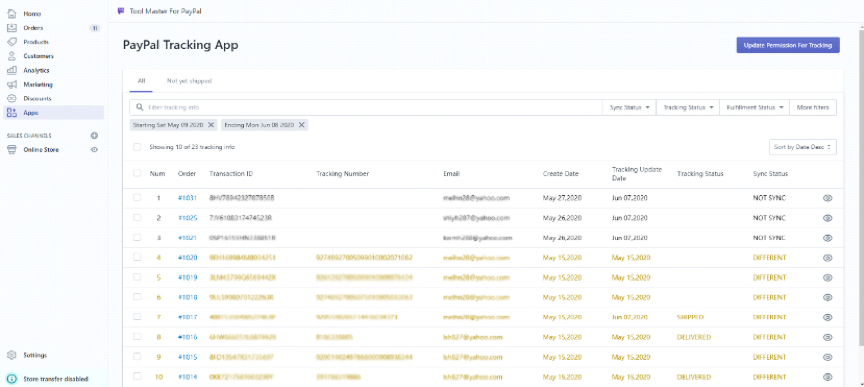Screen dimensions: 864x387
Task: Open order link #1016
Action: [x=187, y=337]
